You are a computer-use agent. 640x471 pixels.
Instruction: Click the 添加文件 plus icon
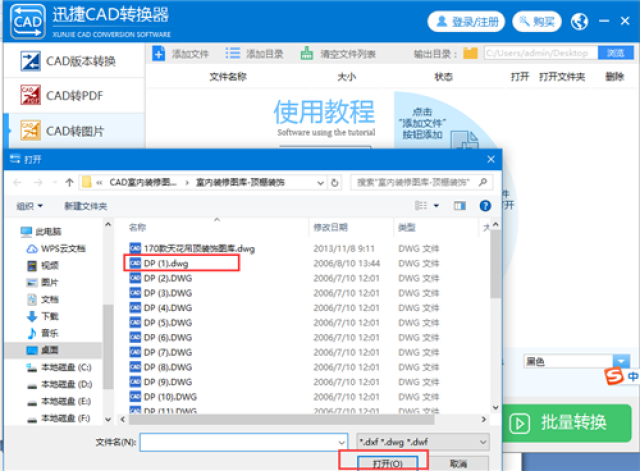(x=158, y=53)
